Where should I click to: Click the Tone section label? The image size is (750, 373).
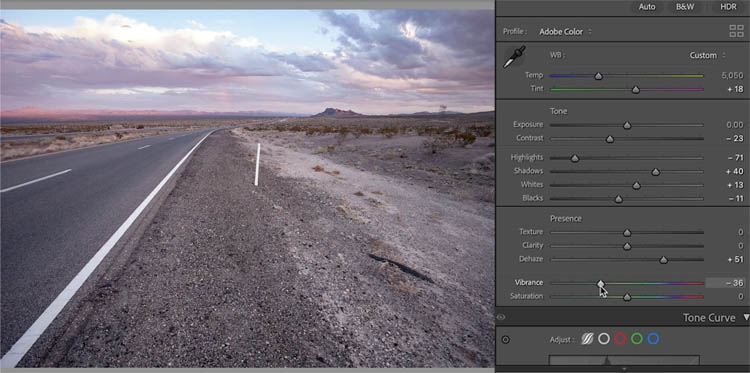[x=558, y=111]
